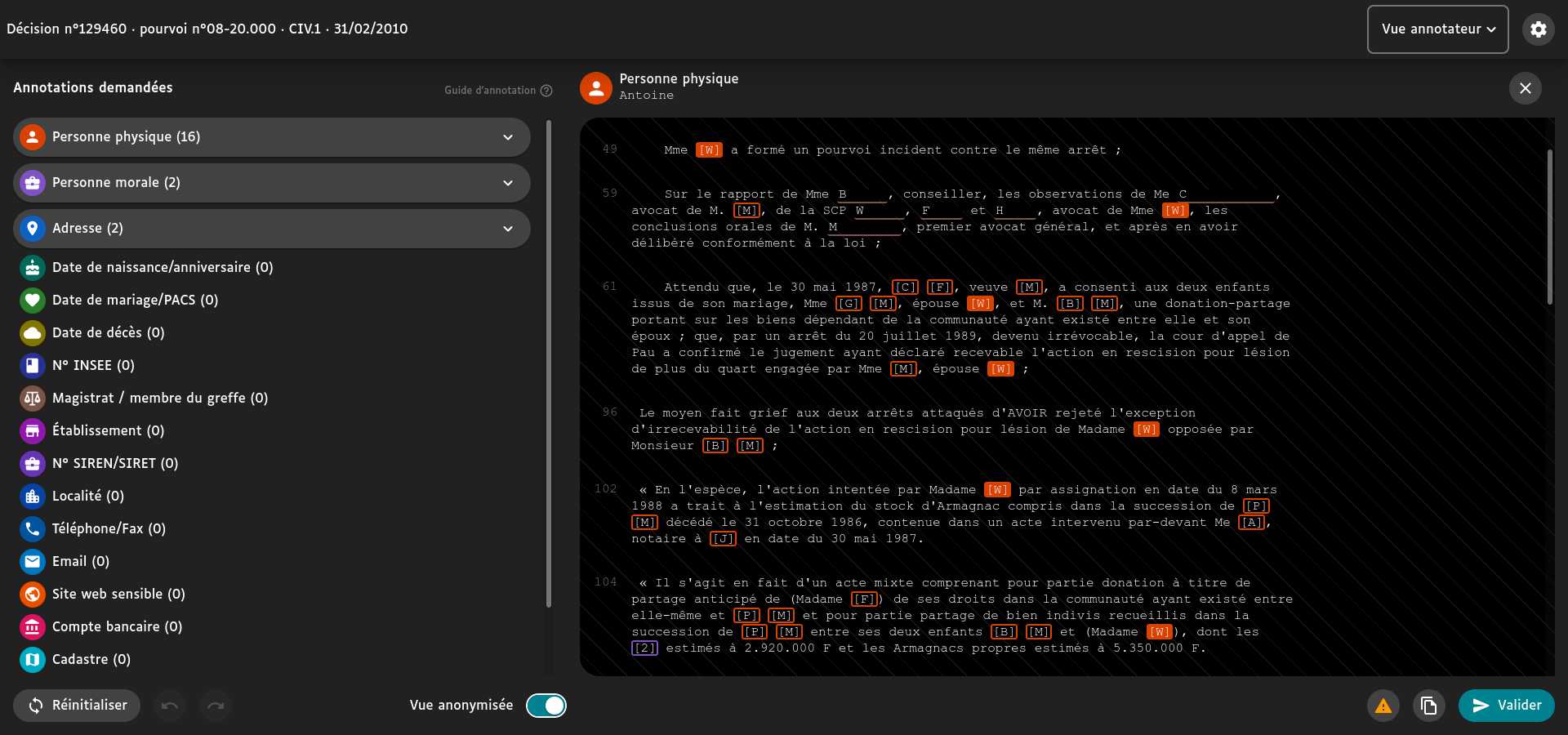This screenshot has height=735, width=1568.
Task: Select the Téléphone/Fax phone icon
Action: pos(33,528)
